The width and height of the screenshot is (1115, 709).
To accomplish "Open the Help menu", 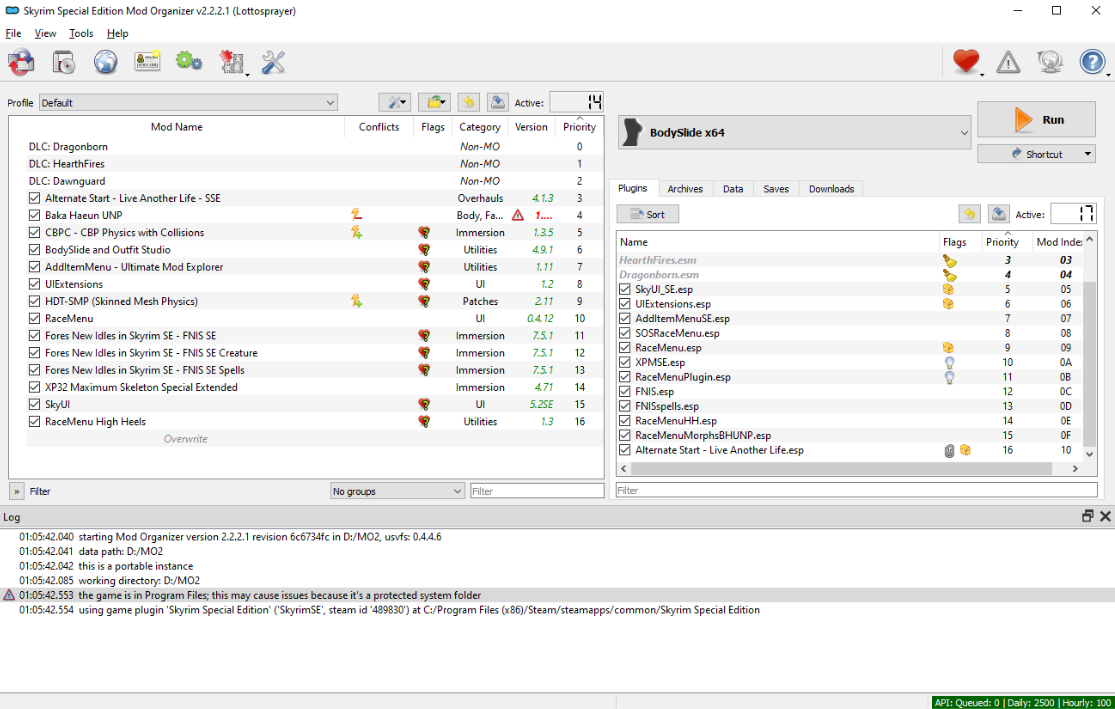I will point(117,33).
